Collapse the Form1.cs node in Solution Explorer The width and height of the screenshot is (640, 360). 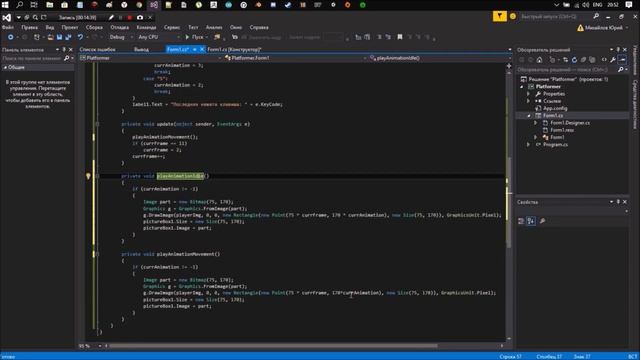click(x=529, y=116)
